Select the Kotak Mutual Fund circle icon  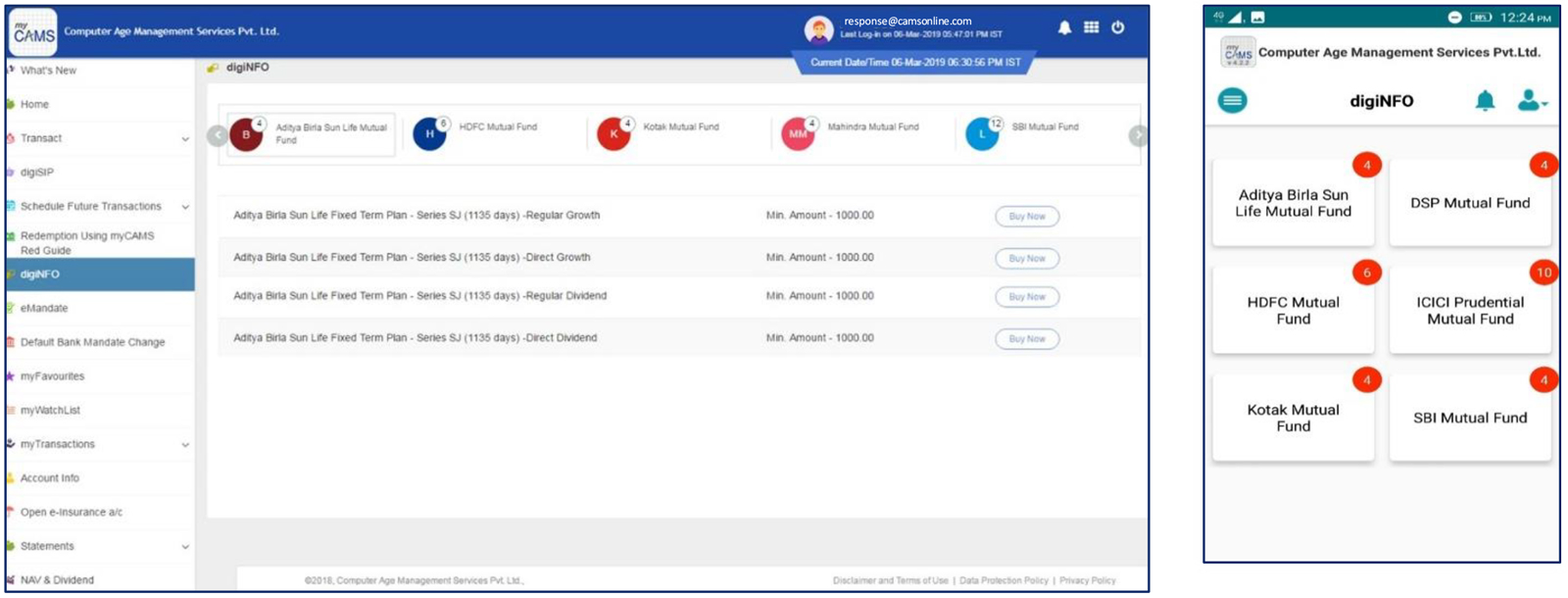point(613,133)
